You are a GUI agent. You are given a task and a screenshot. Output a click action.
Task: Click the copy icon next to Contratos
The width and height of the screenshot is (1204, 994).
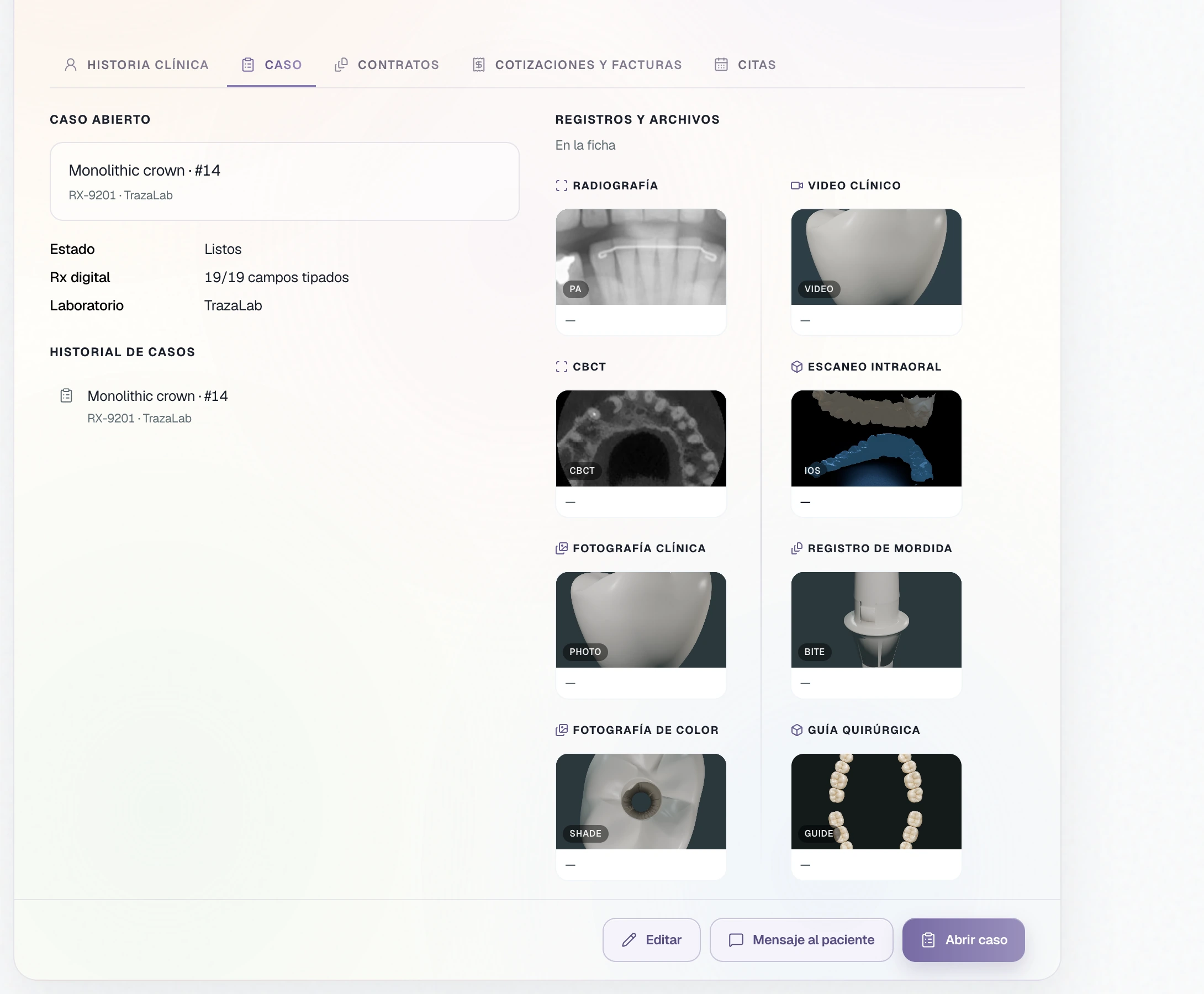click(341, 65)
